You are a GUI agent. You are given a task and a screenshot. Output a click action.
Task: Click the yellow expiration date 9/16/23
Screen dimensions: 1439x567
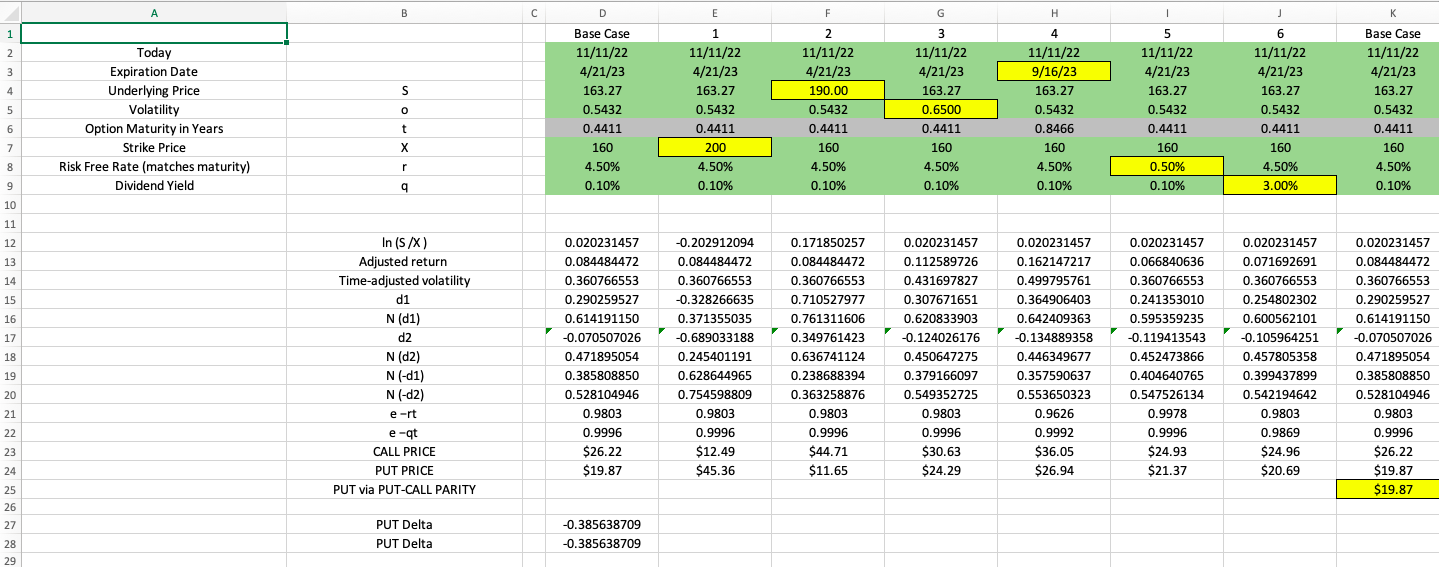pyautogui.click(x=1054, y=71)
